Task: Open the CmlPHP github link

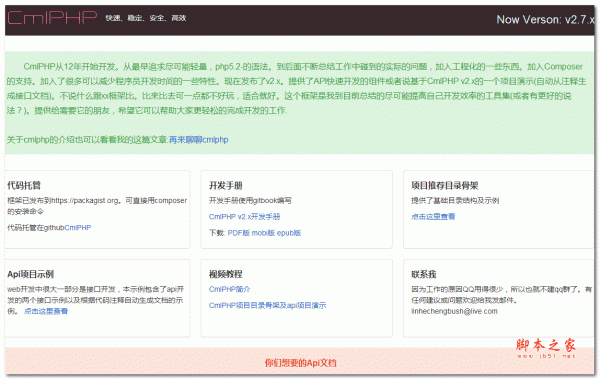Action: tap(78, 228)
